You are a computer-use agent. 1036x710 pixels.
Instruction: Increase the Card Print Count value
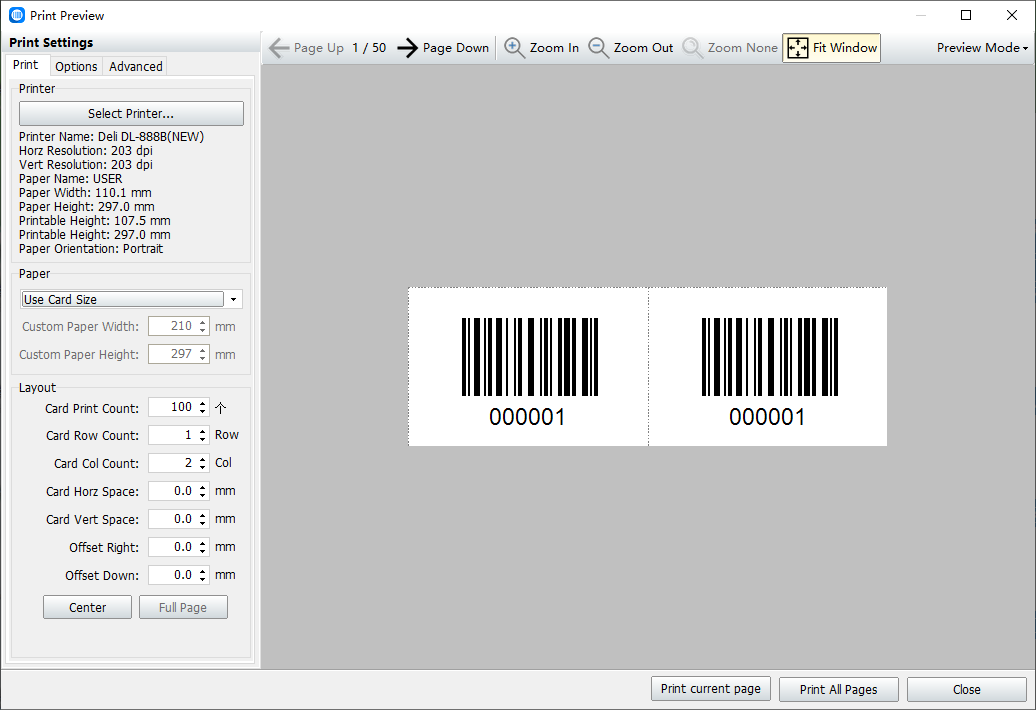tap(203, 404)
